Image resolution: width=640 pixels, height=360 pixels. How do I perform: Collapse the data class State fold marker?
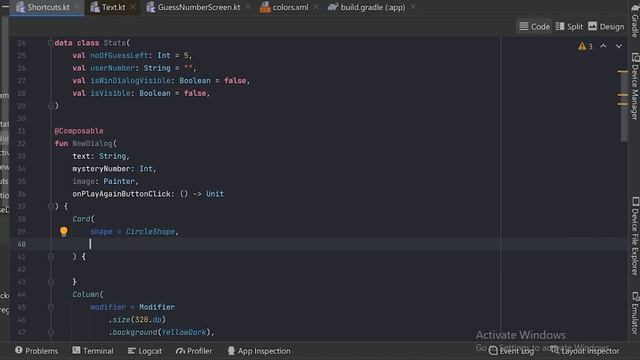point(51,43)
